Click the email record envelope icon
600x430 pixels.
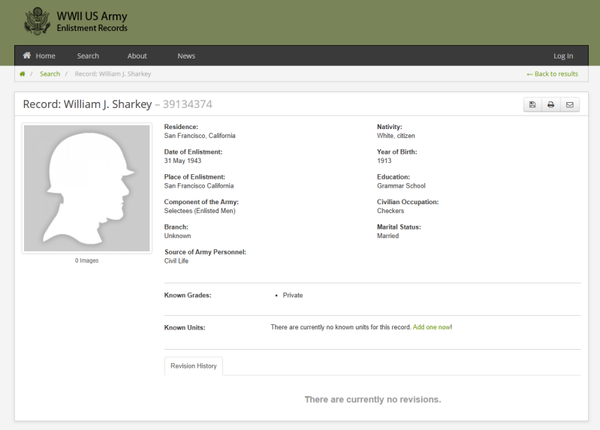click(x=570, y=104)
